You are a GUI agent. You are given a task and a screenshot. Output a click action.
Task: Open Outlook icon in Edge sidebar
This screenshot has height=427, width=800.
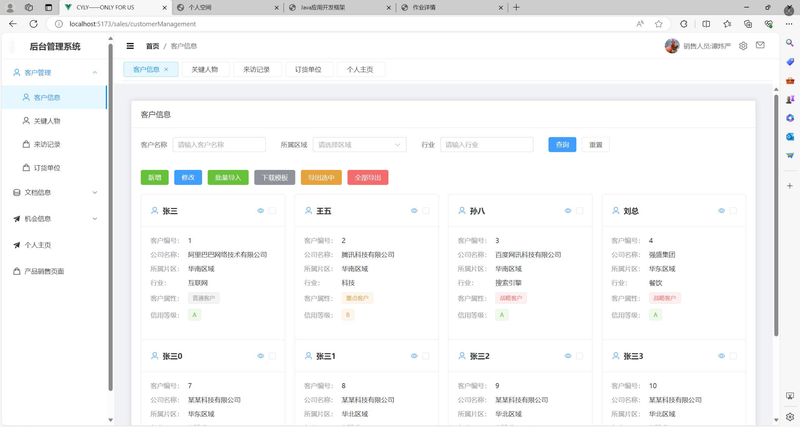(790, 136)
